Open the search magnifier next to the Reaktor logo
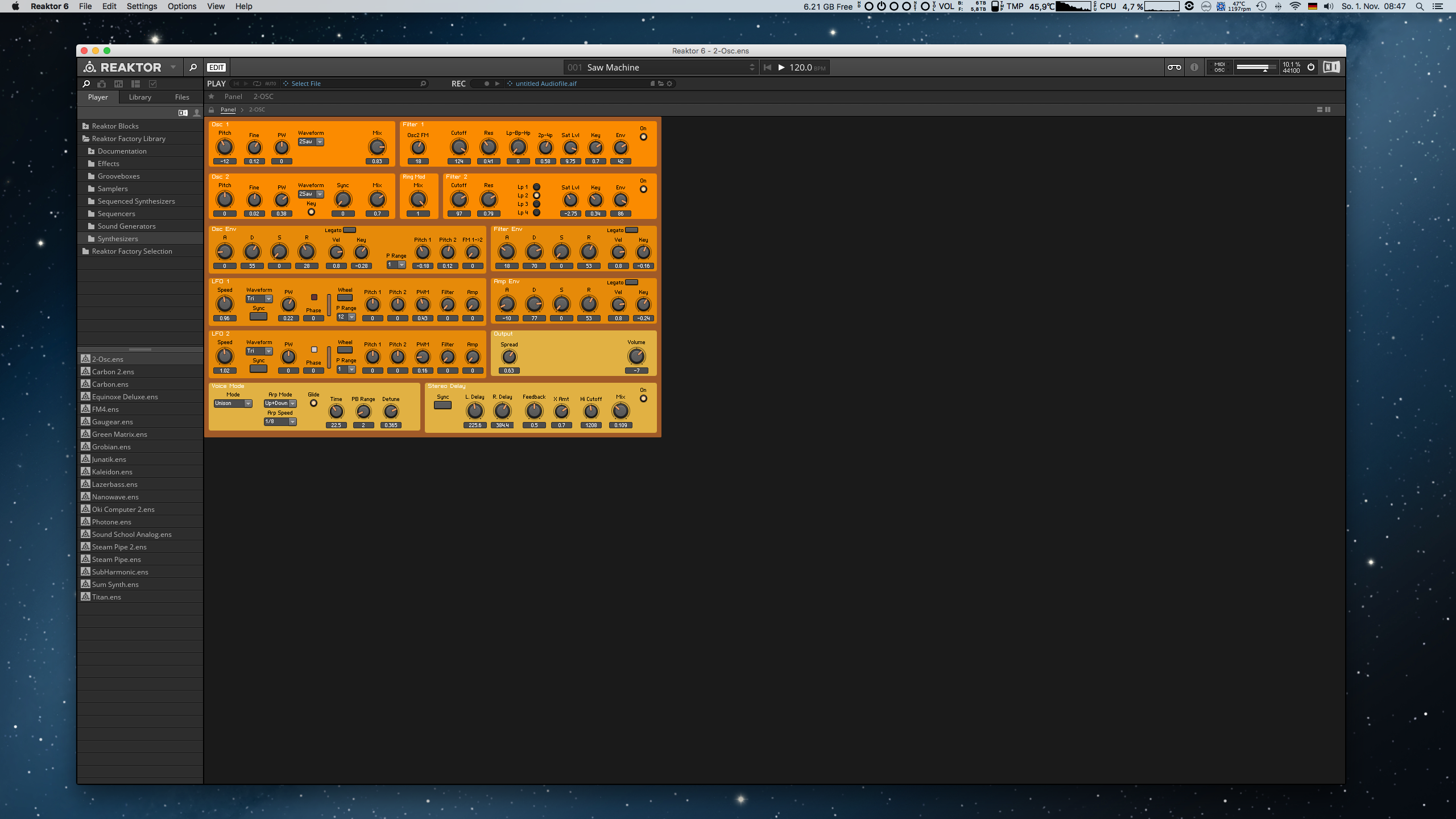The height and width of the screenshot is (819, 1456). point(193,67)
